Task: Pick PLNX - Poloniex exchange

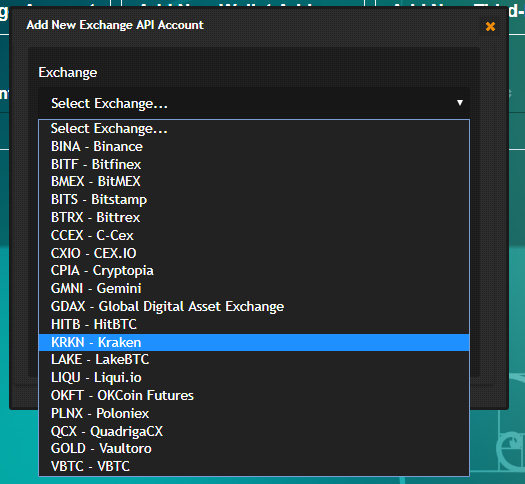Action: tap(254, 413)
